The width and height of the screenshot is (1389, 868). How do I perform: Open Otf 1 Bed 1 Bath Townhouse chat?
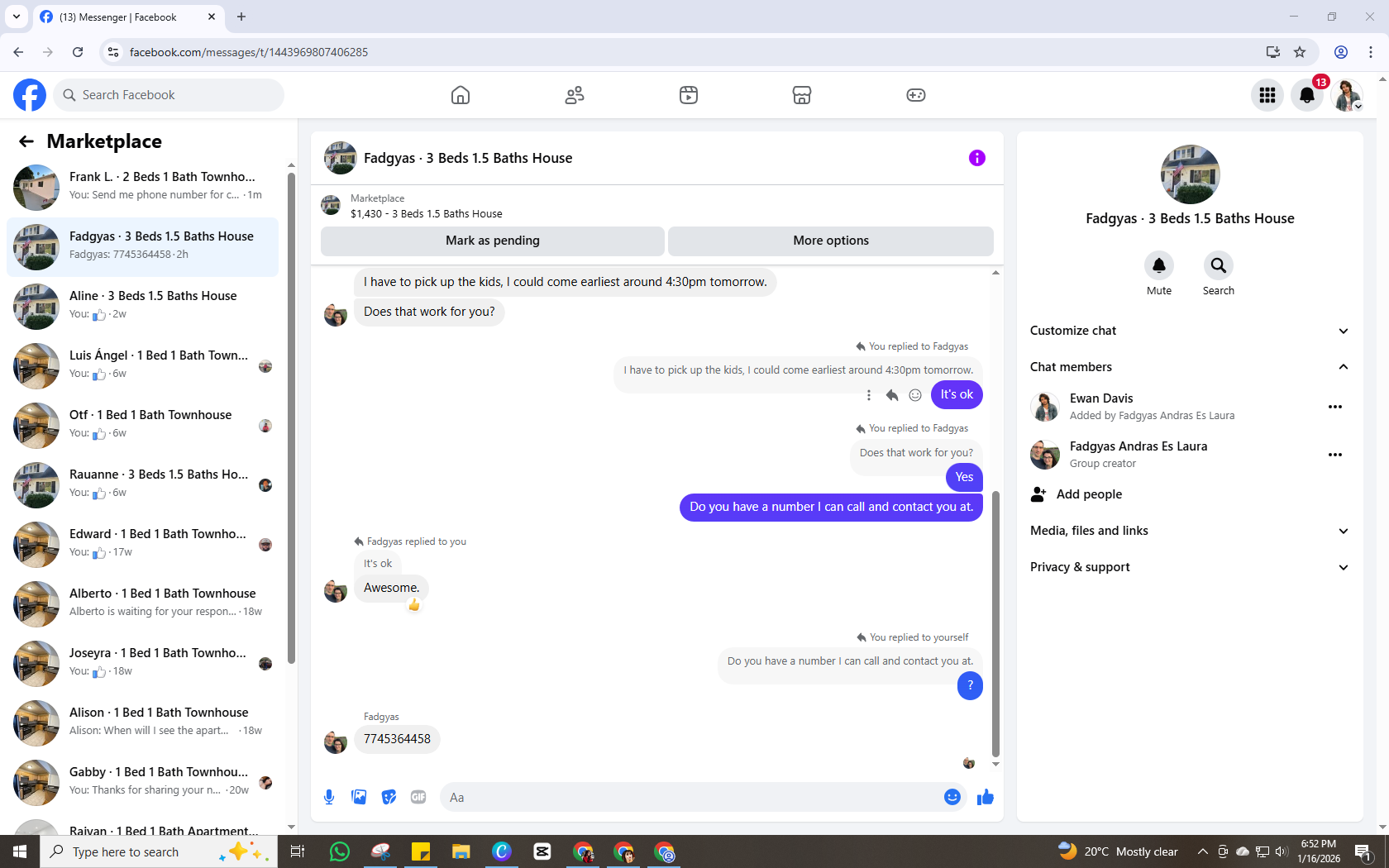click(142, 425)
